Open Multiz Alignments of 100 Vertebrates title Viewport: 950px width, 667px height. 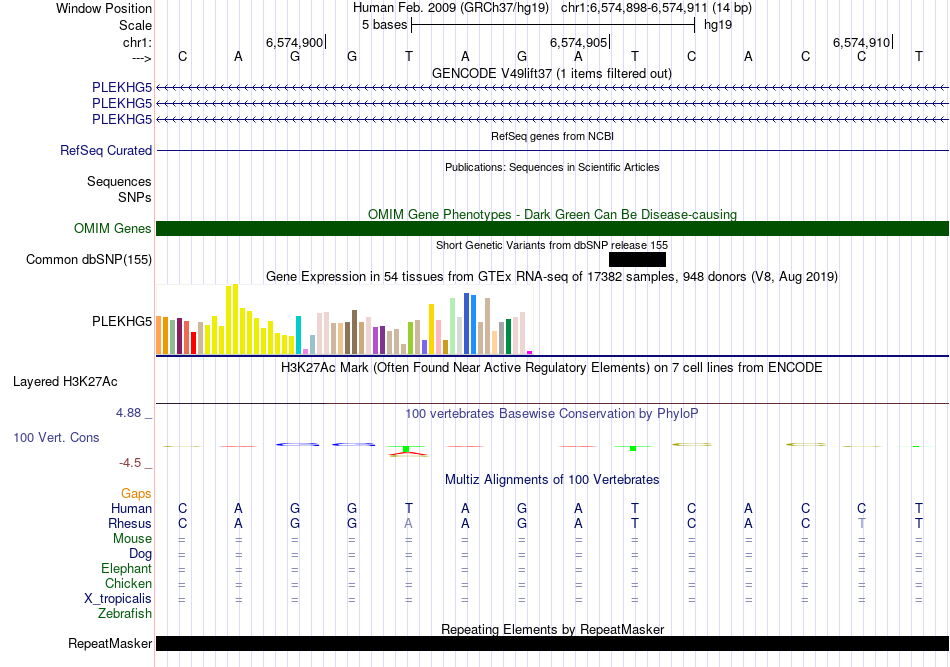point(551,480)
